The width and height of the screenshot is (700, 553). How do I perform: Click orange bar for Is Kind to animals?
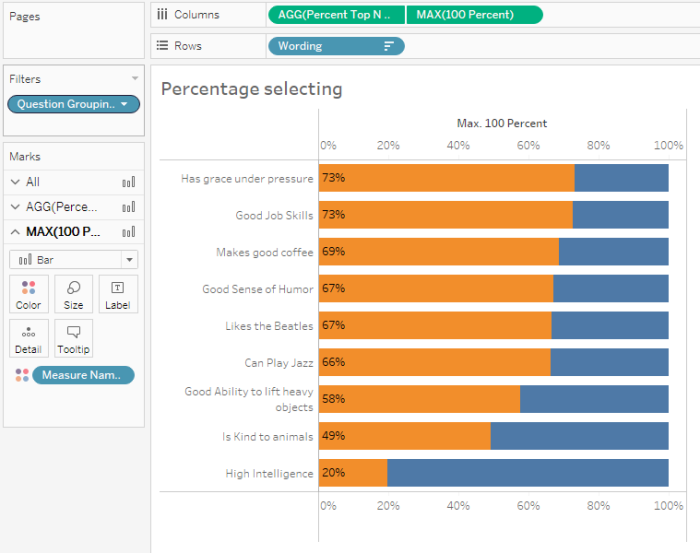404,436
